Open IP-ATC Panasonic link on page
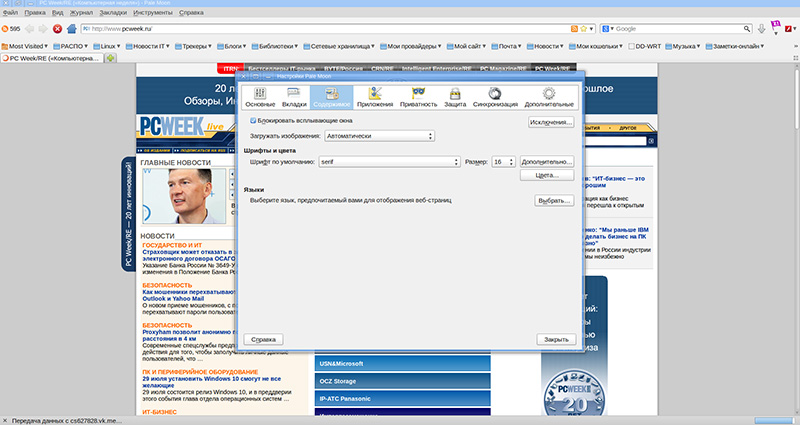Image resolution: width=800 pixels, height=425 pixels. pos(403,398)
